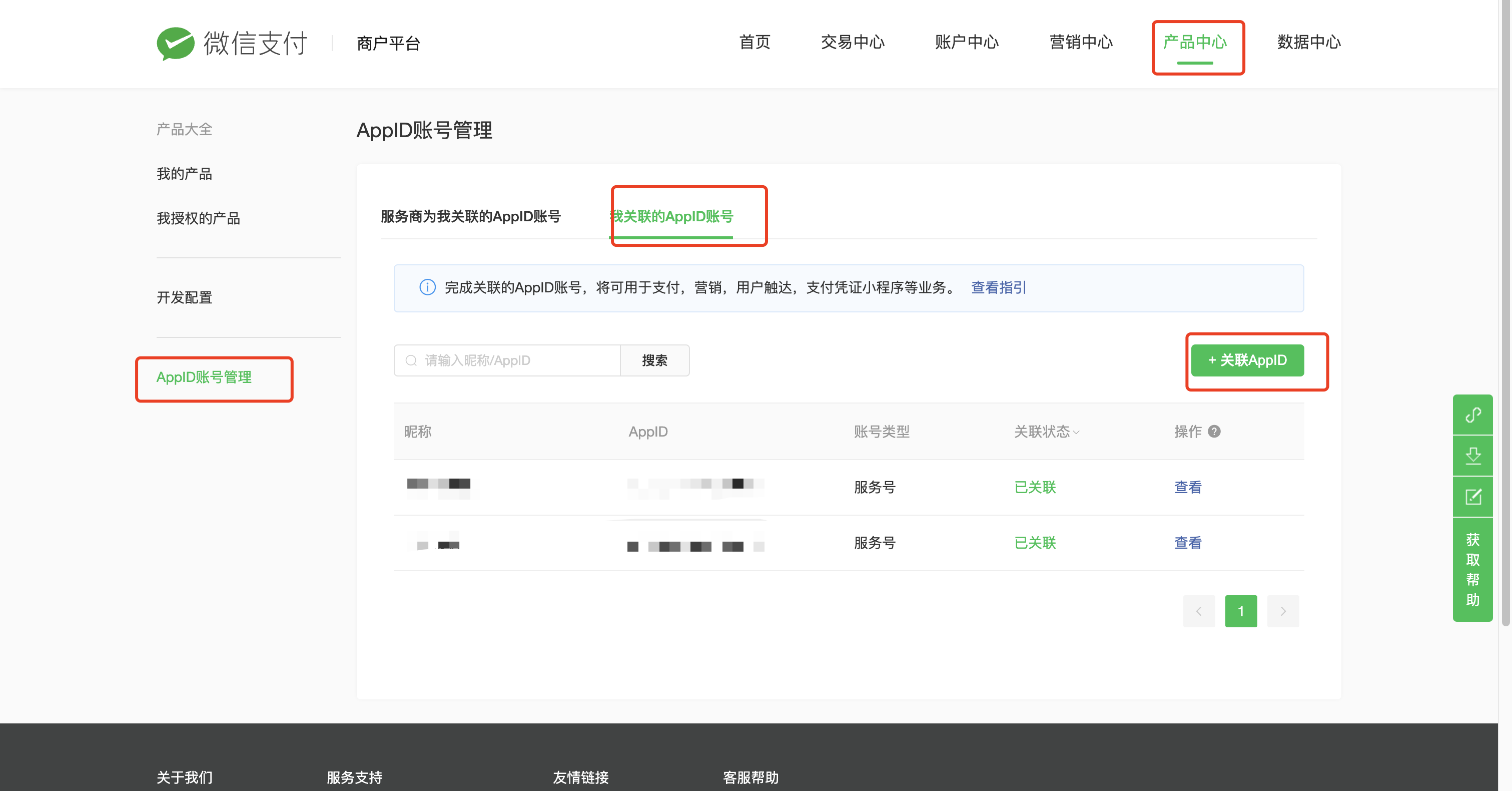Select AppID账号管理 in the sidebar

(x=204, y=377)
